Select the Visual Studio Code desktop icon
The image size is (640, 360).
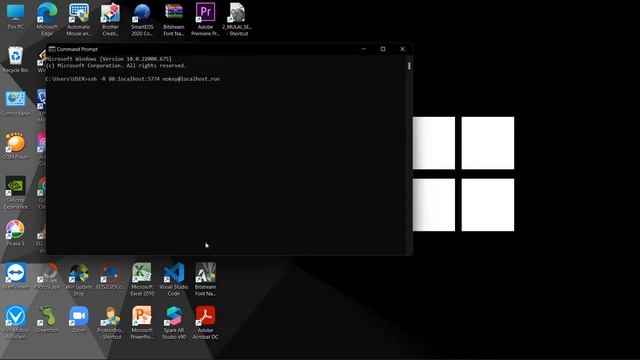(x=174, y=280)
